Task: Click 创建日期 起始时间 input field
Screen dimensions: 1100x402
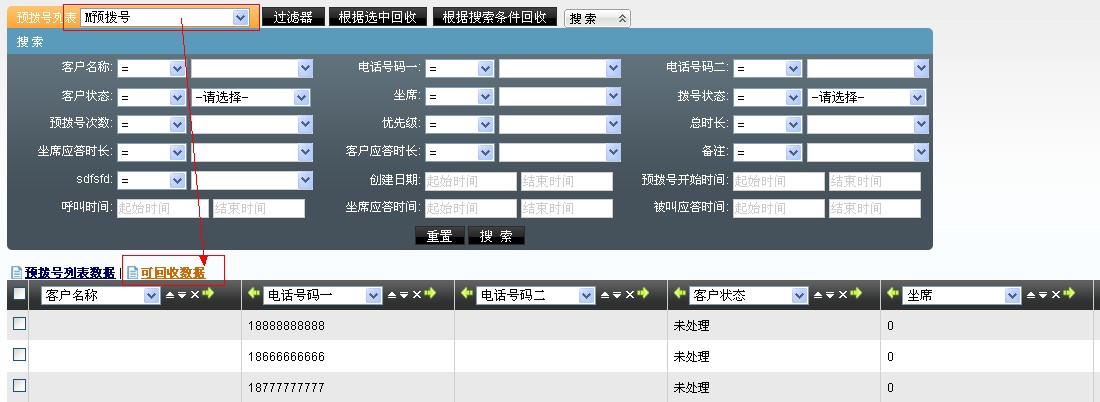Action: (x=471, y=181)
